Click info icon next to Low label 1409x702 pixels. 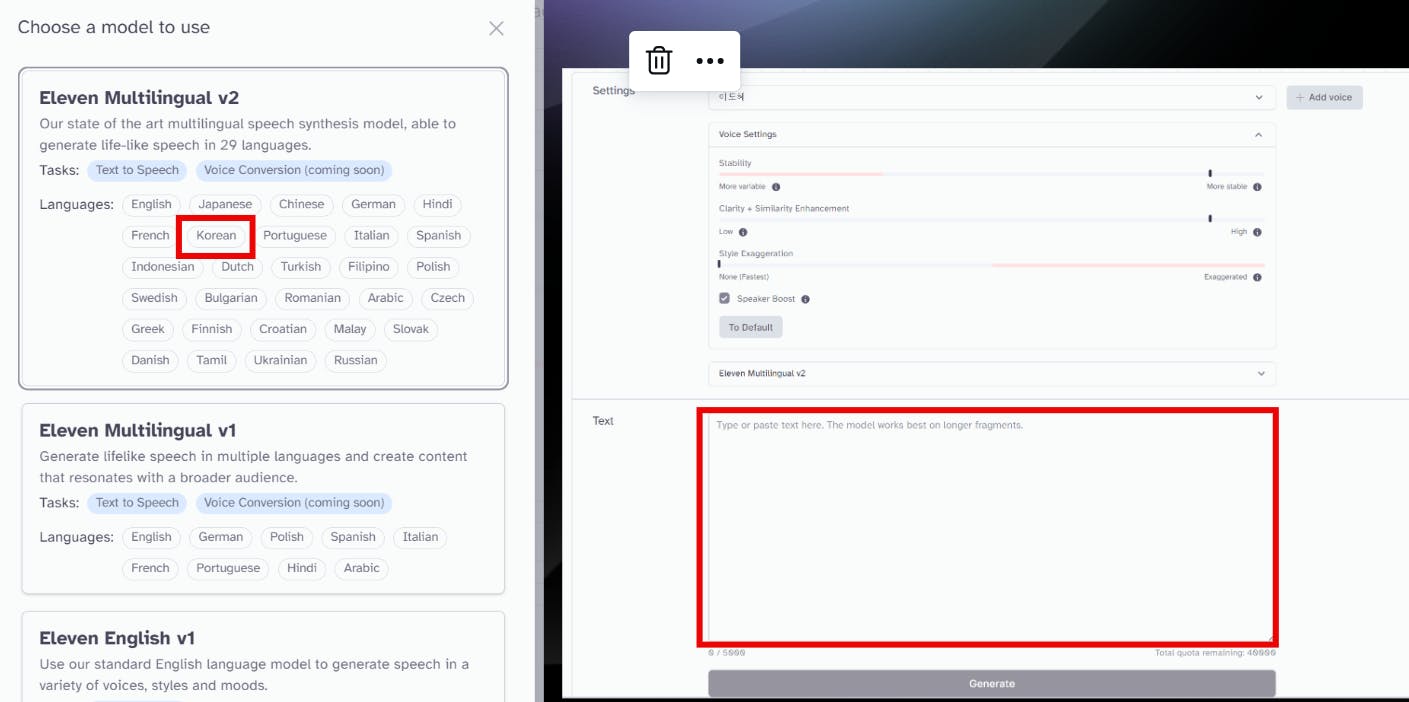coord(743,232)
